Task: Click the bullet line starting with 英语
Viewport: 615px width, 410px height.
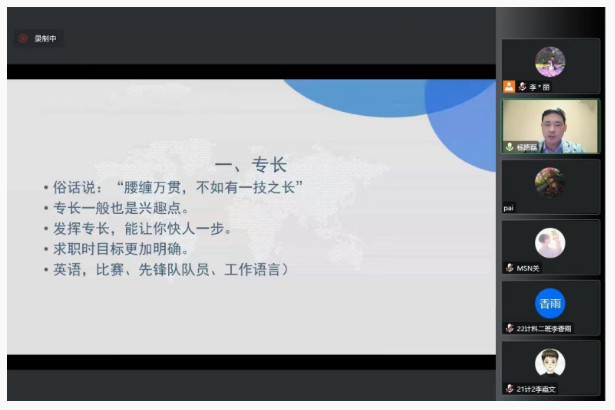Action: pos(165,269)
